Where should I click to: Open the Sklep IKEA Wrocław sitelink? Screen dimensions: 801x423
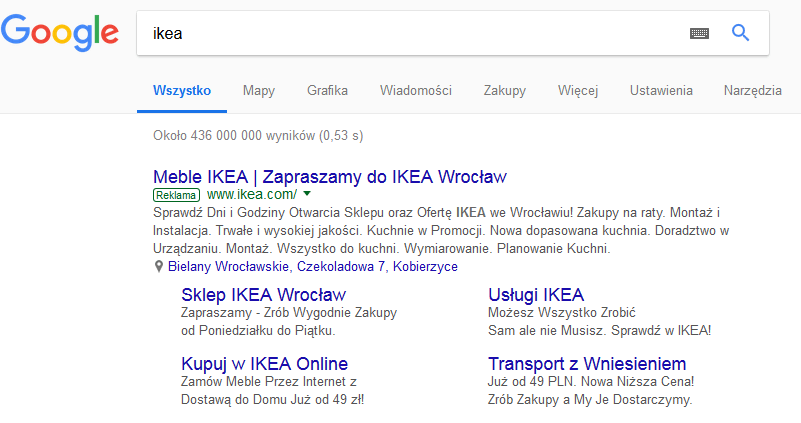pos(264,295)
